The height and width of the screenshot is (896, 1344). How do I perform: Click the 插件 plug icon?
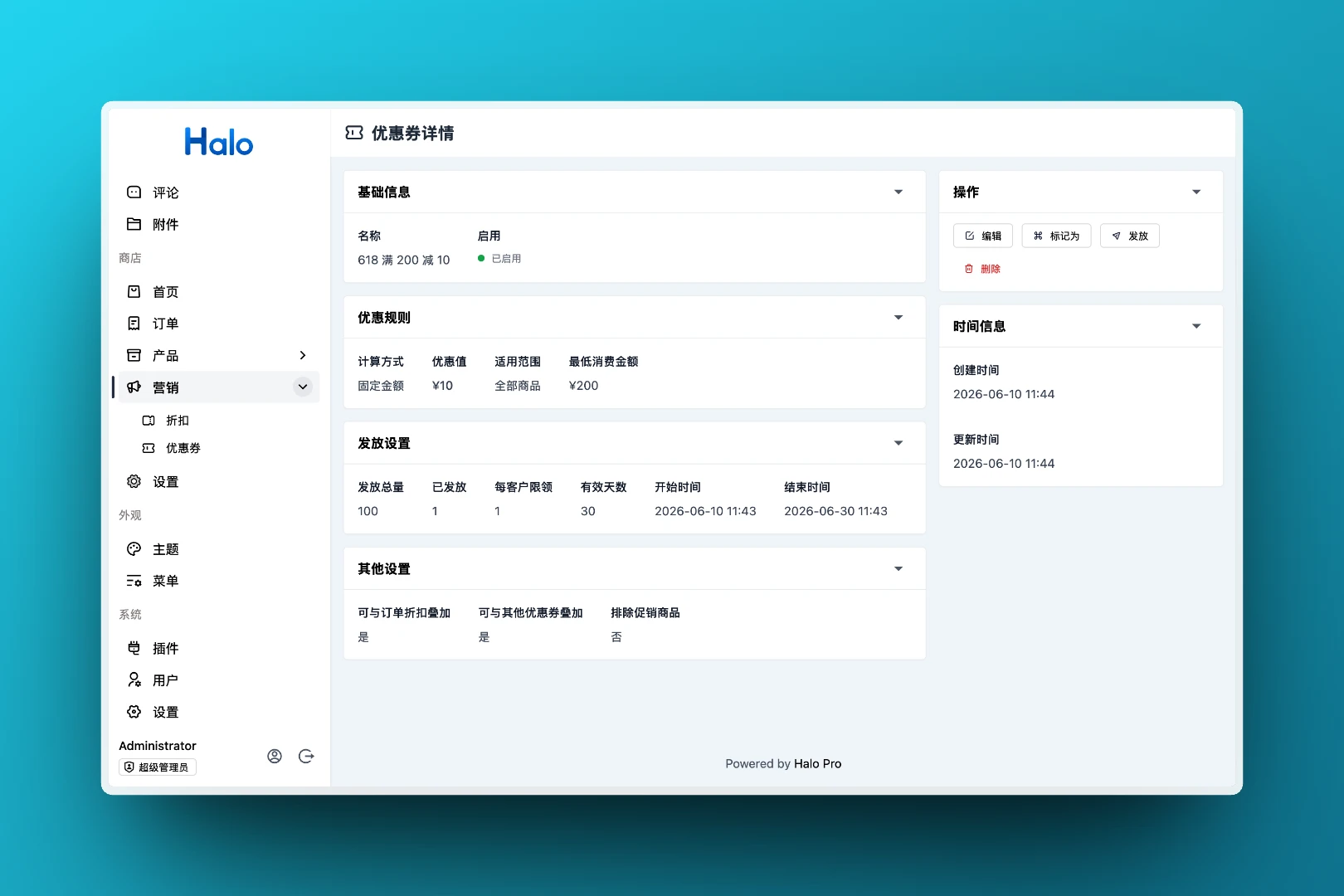tap(134, 648)
